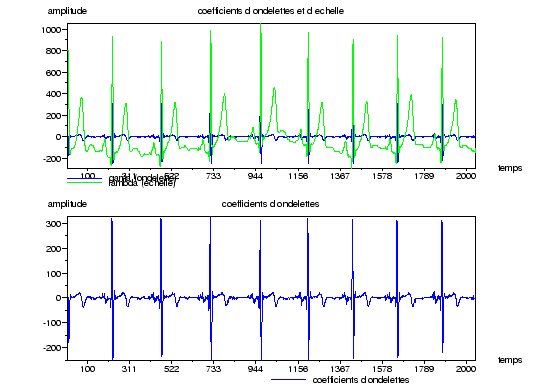
Task: Click the title 'coefficients d ondelettes et d echelle'
Action: pos(271,11)
